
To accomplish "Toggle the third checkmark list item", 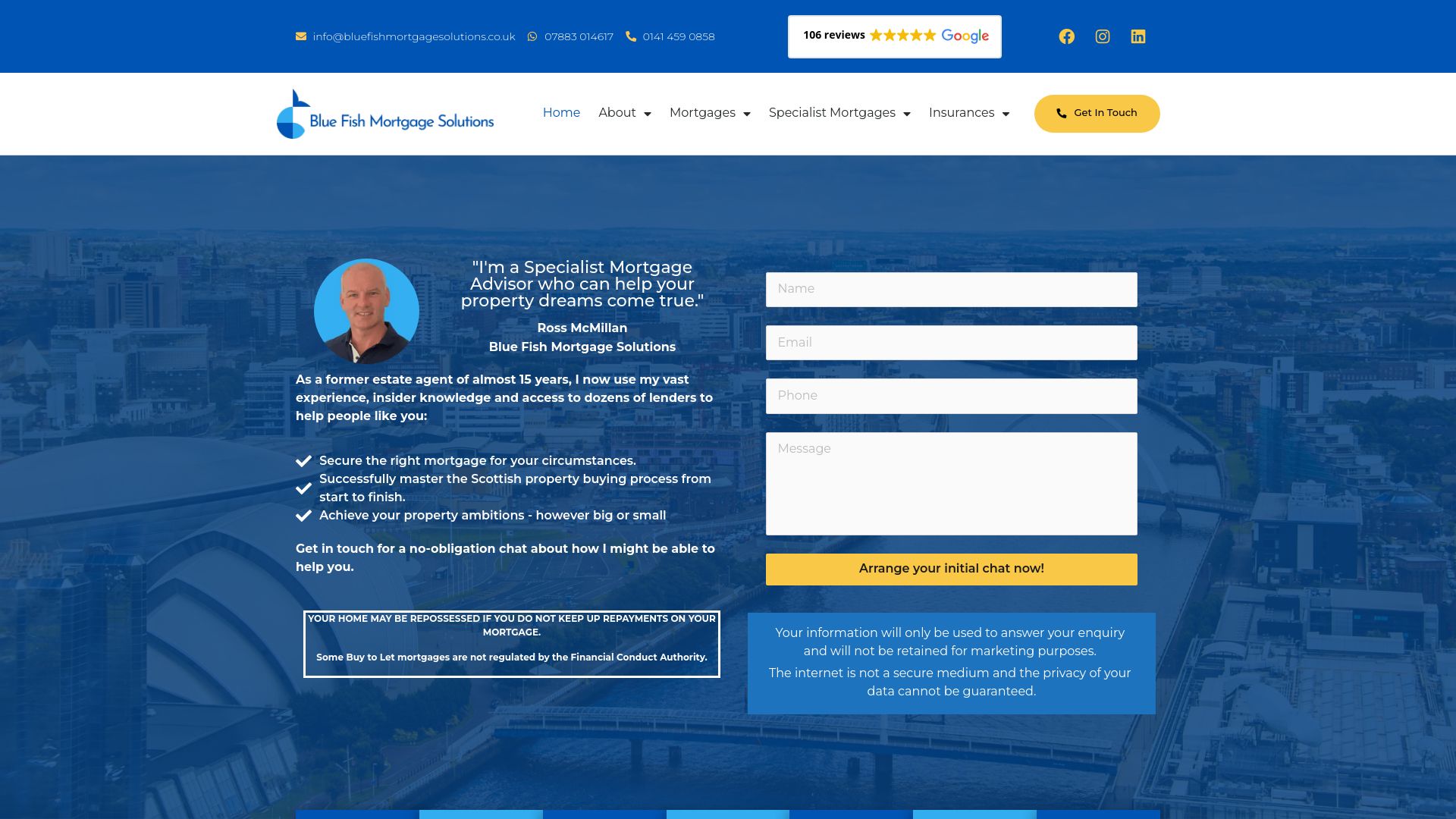I will (304, 515).
